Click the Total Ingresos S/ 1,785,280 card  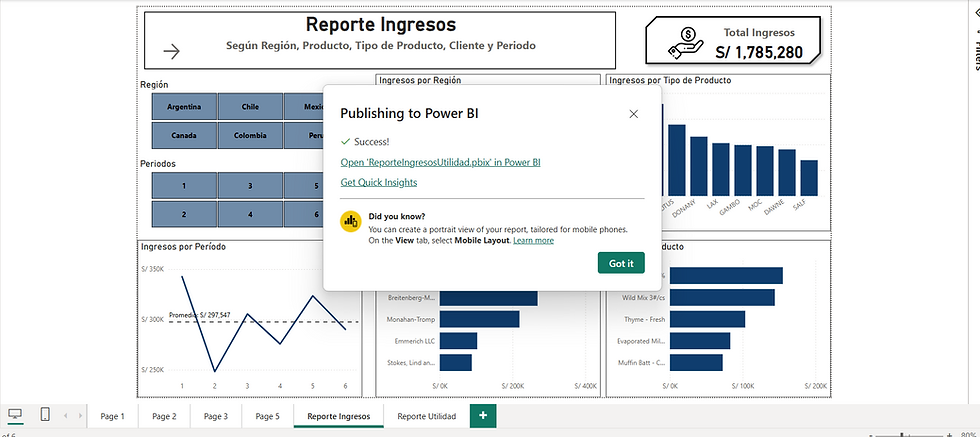tap(732, 41)
